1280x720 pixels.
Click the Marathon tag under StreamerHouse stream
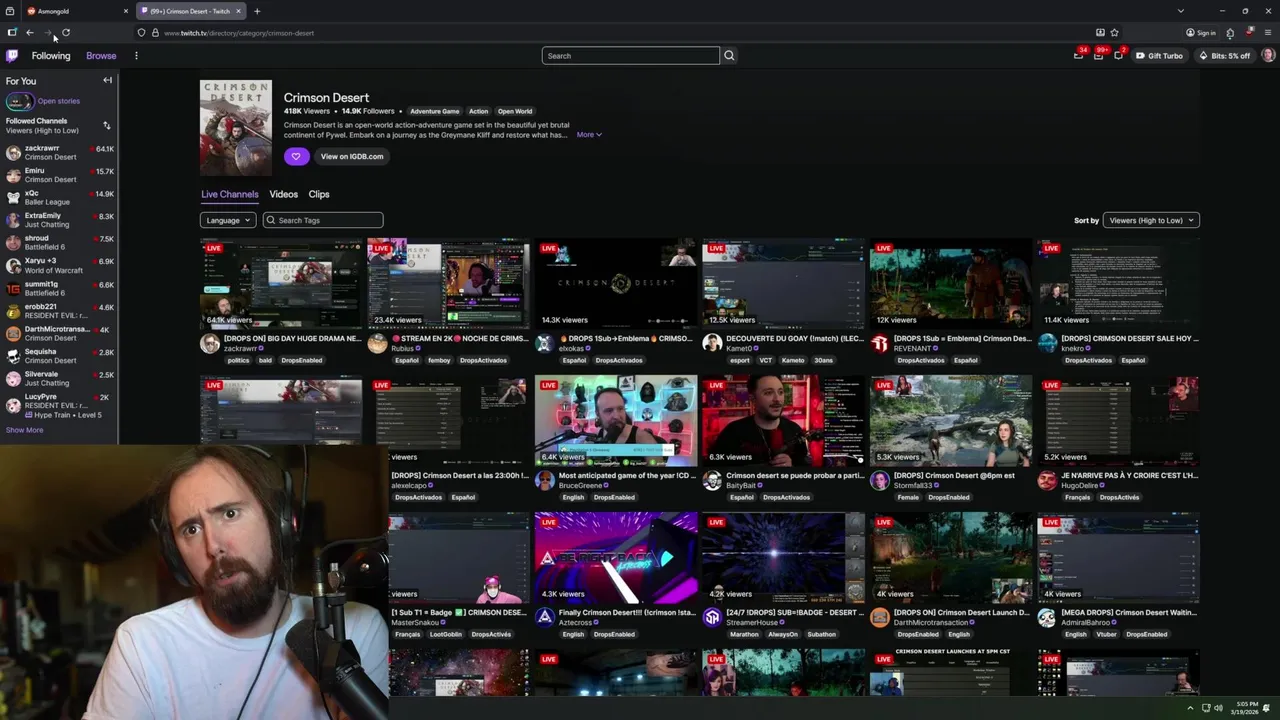click(744, 634)
